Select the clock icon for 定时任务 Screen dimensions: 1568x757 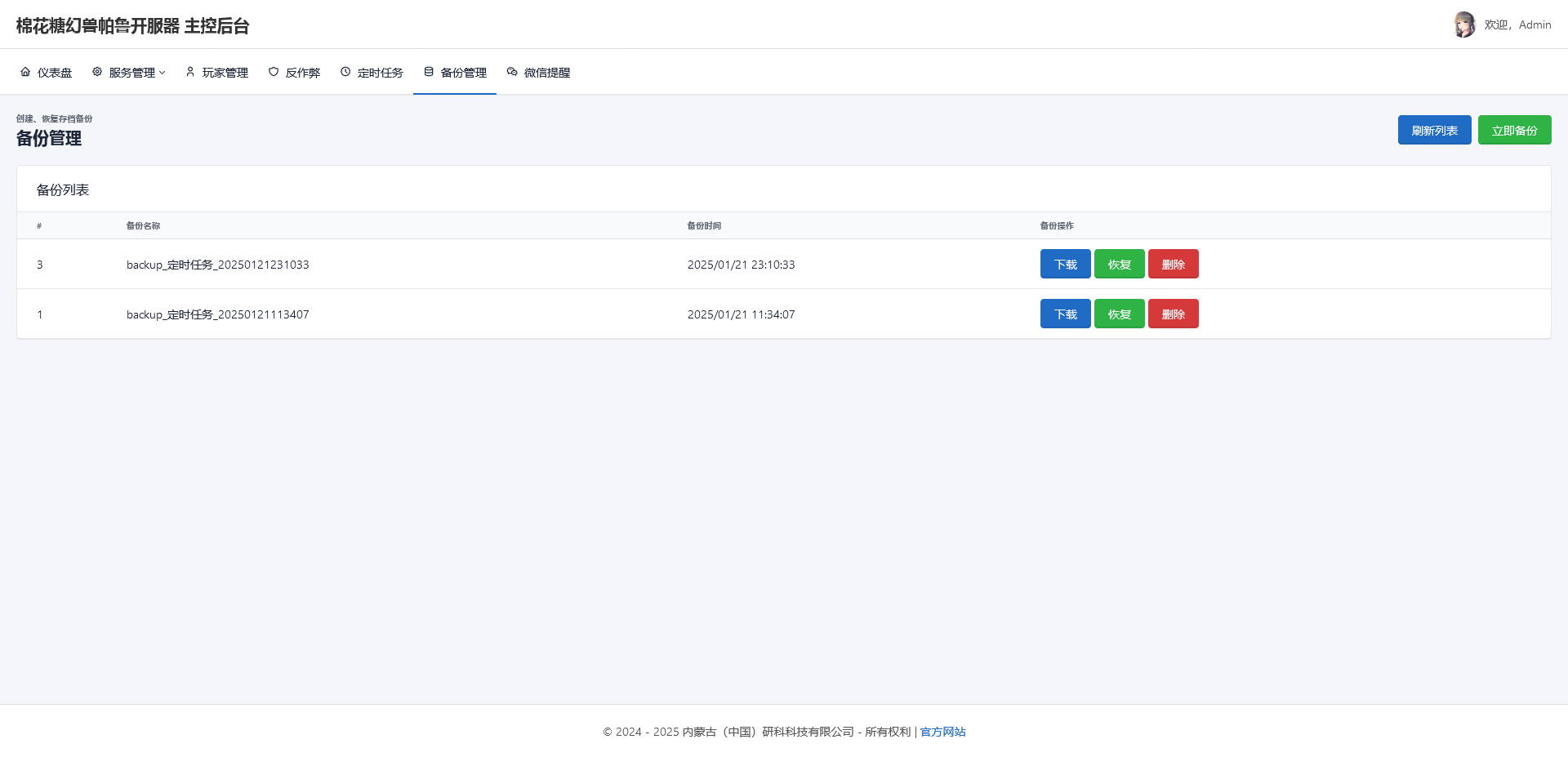coord(345,72)
